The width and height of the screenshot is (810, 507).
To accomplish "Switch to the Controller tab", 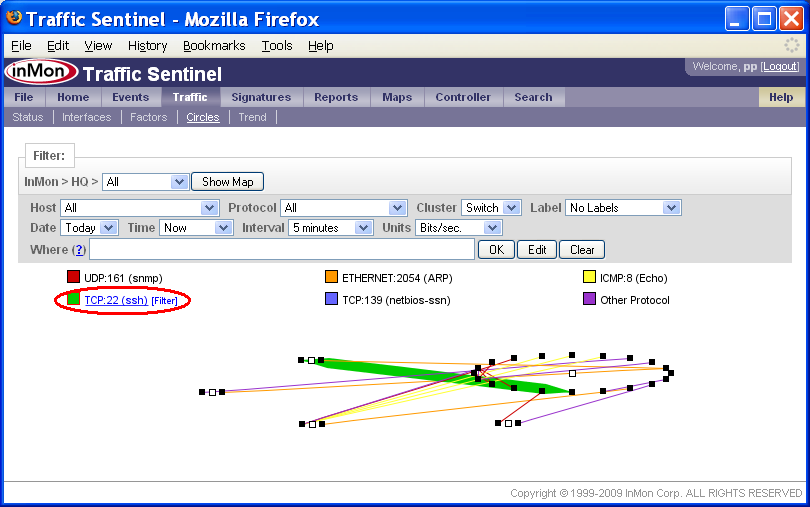I will tap(463, 97).
